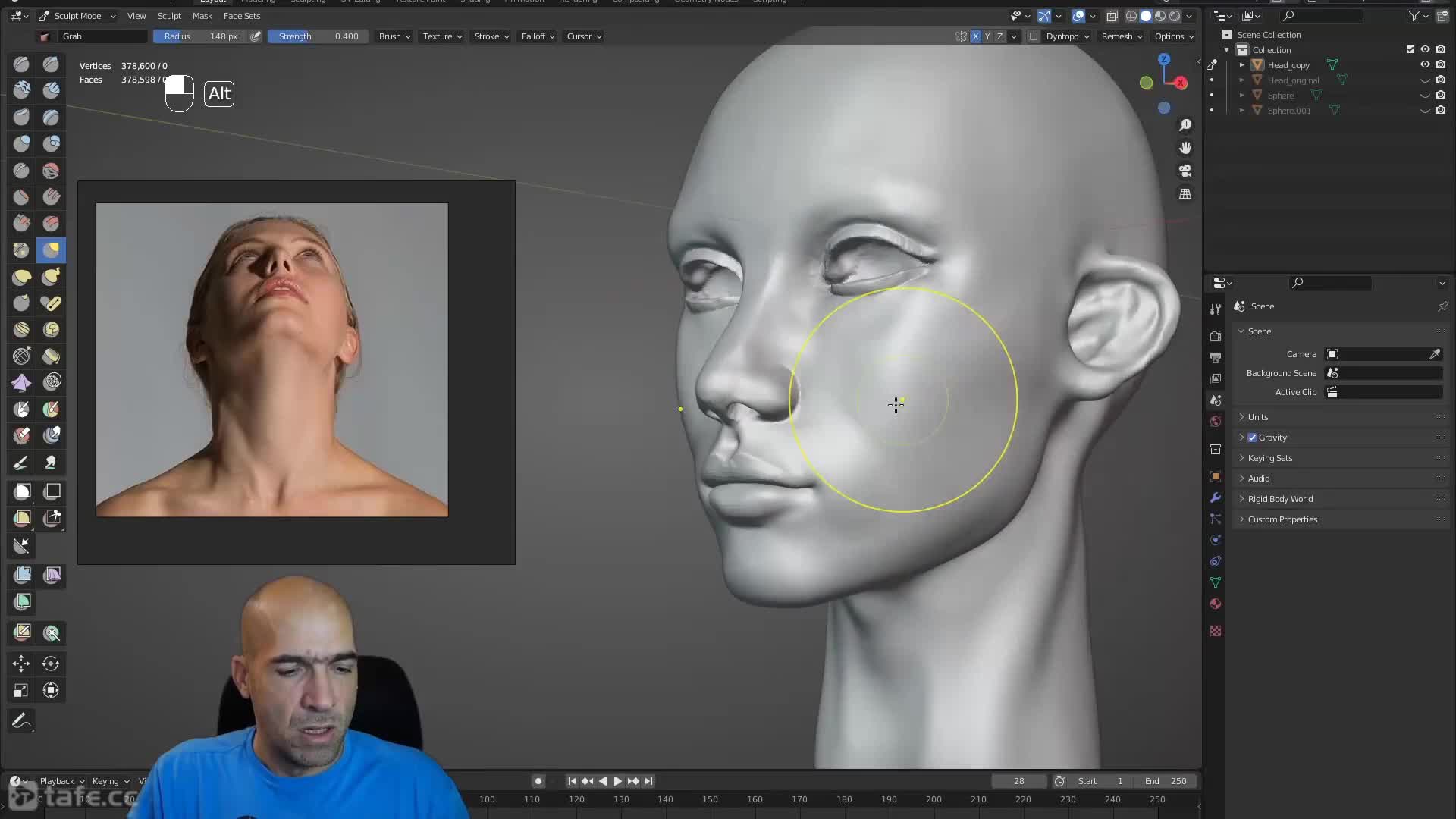This screenshot has height=819, width=1456.
Task: Select the Annotate tool
Action: tap(21, 720)
